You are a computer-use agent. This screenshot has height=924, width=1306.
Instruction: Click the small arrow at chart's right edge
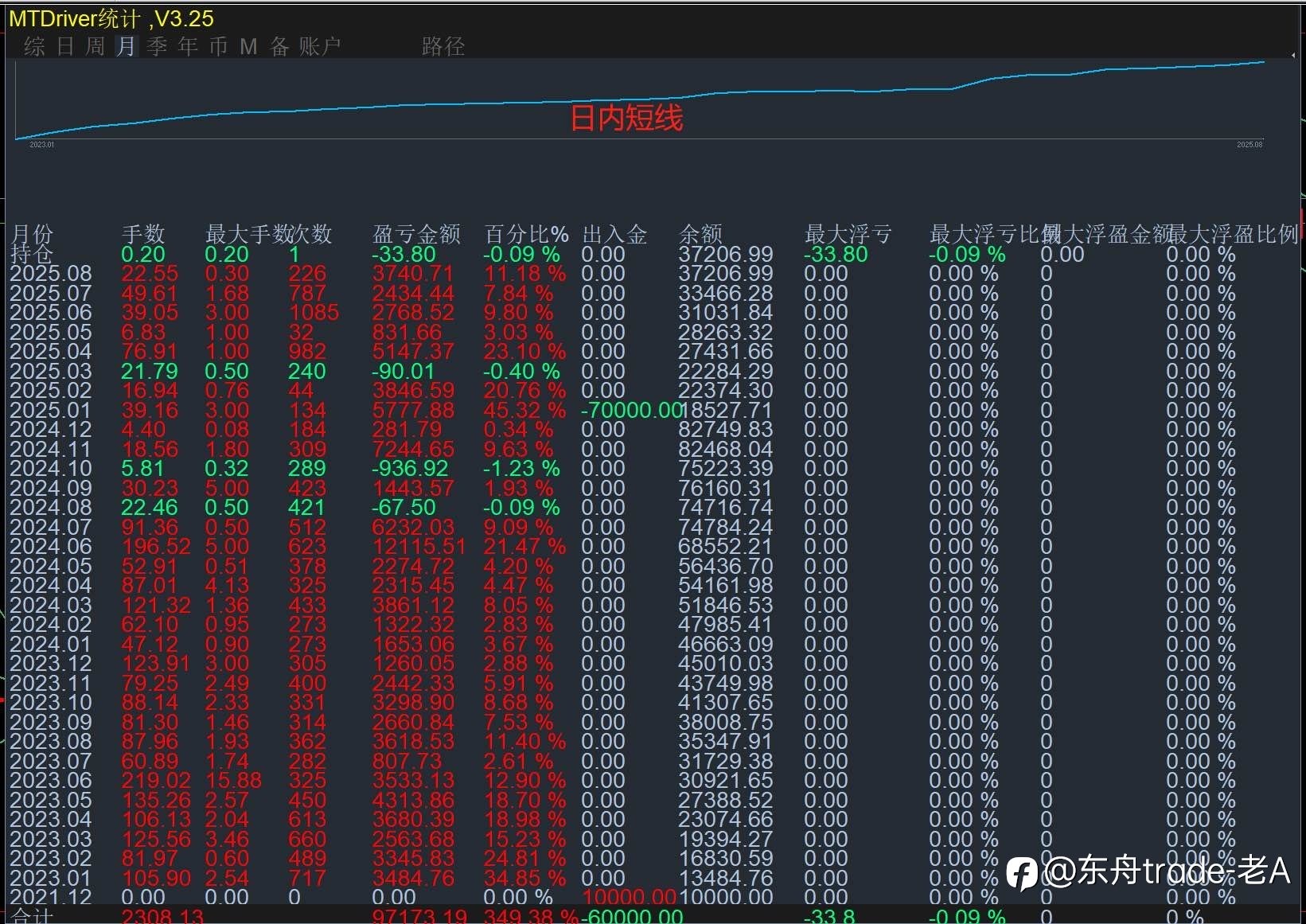tap(1293, 55)
